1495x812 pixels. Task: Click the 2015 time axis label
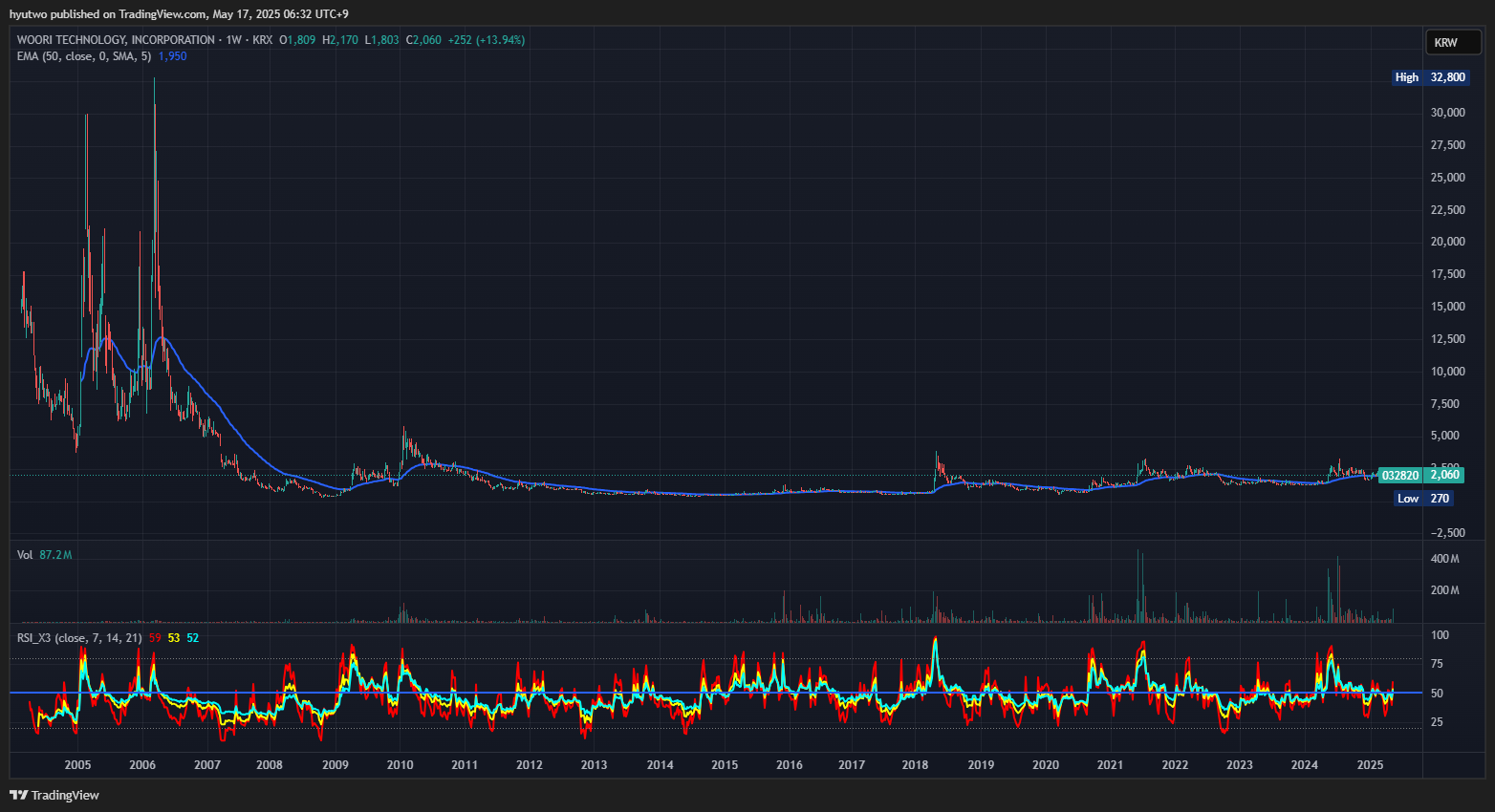point(725,765)
